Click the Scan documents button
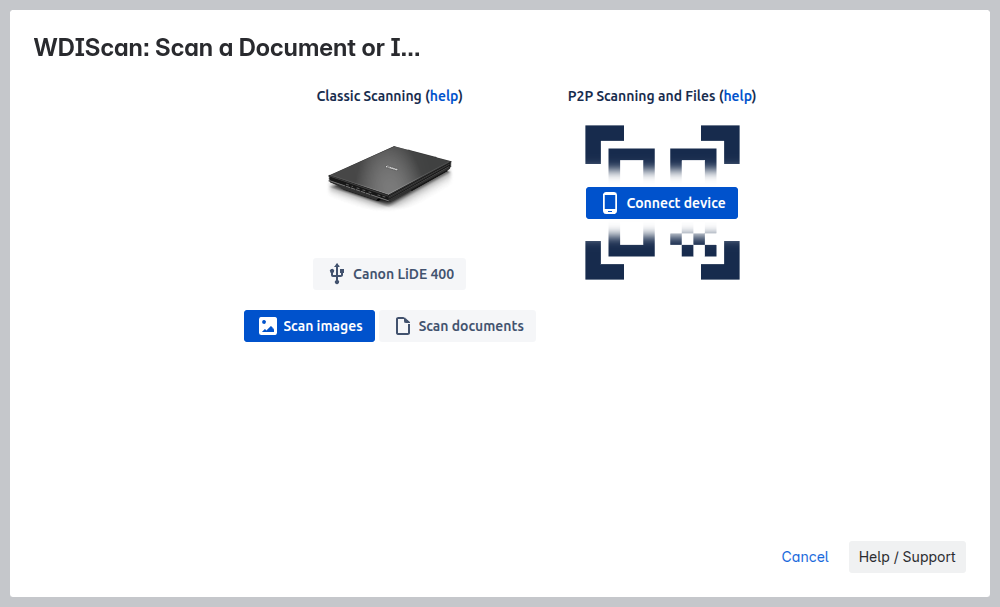 (x=457, y=326)
